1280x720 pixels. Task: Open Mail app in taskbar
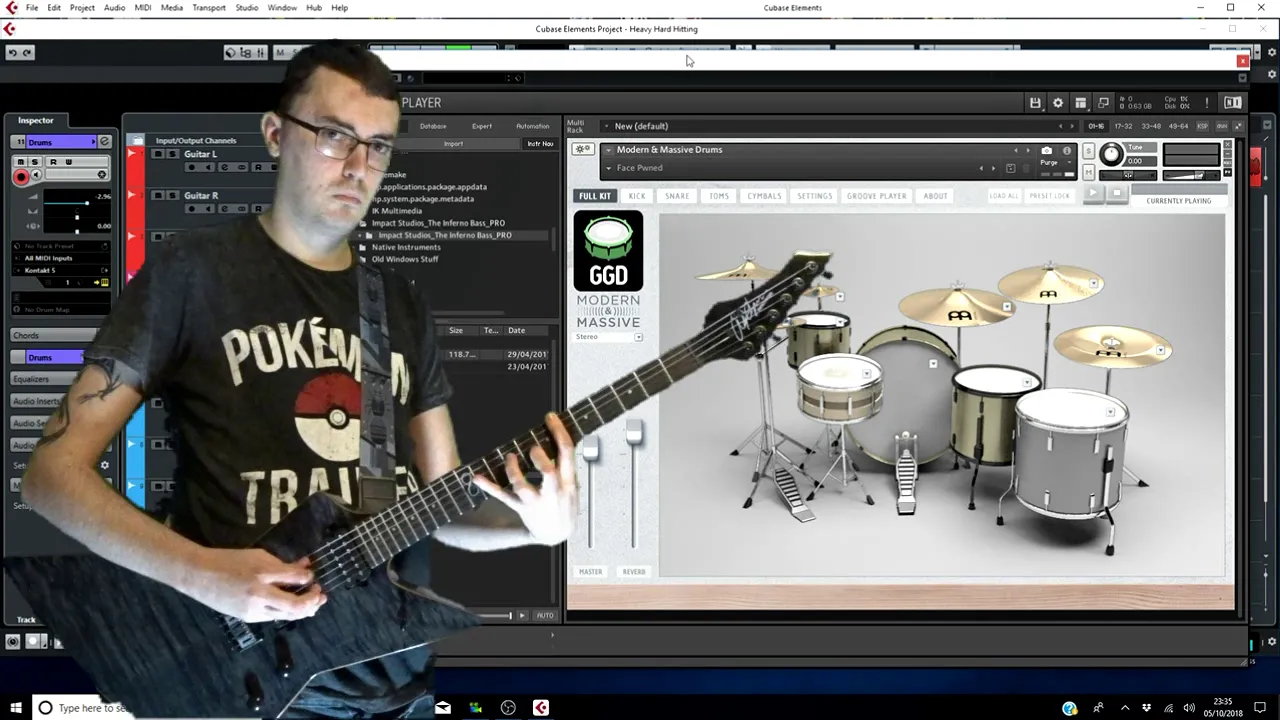point(443,708)
